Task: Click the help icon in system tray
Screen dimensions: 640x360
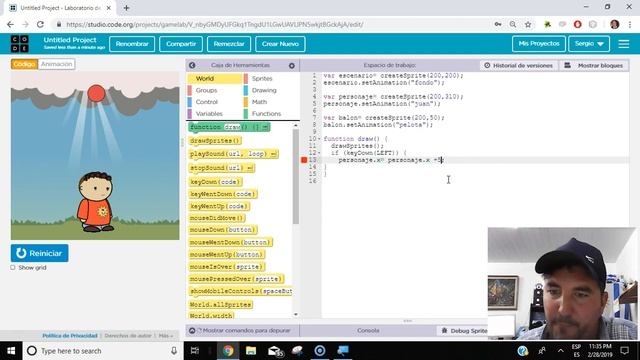Action: click(522, 351)
